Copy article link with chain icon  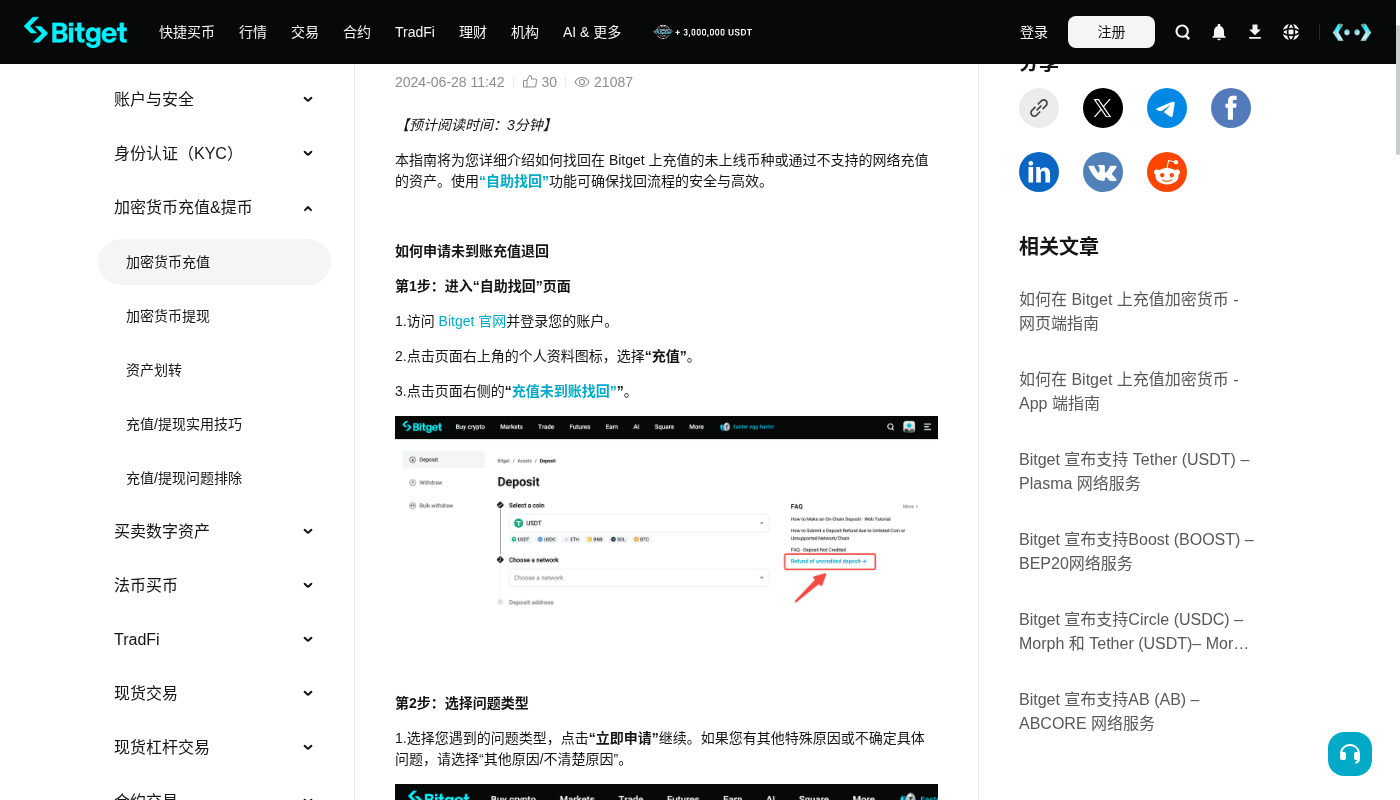(1039, 108)
